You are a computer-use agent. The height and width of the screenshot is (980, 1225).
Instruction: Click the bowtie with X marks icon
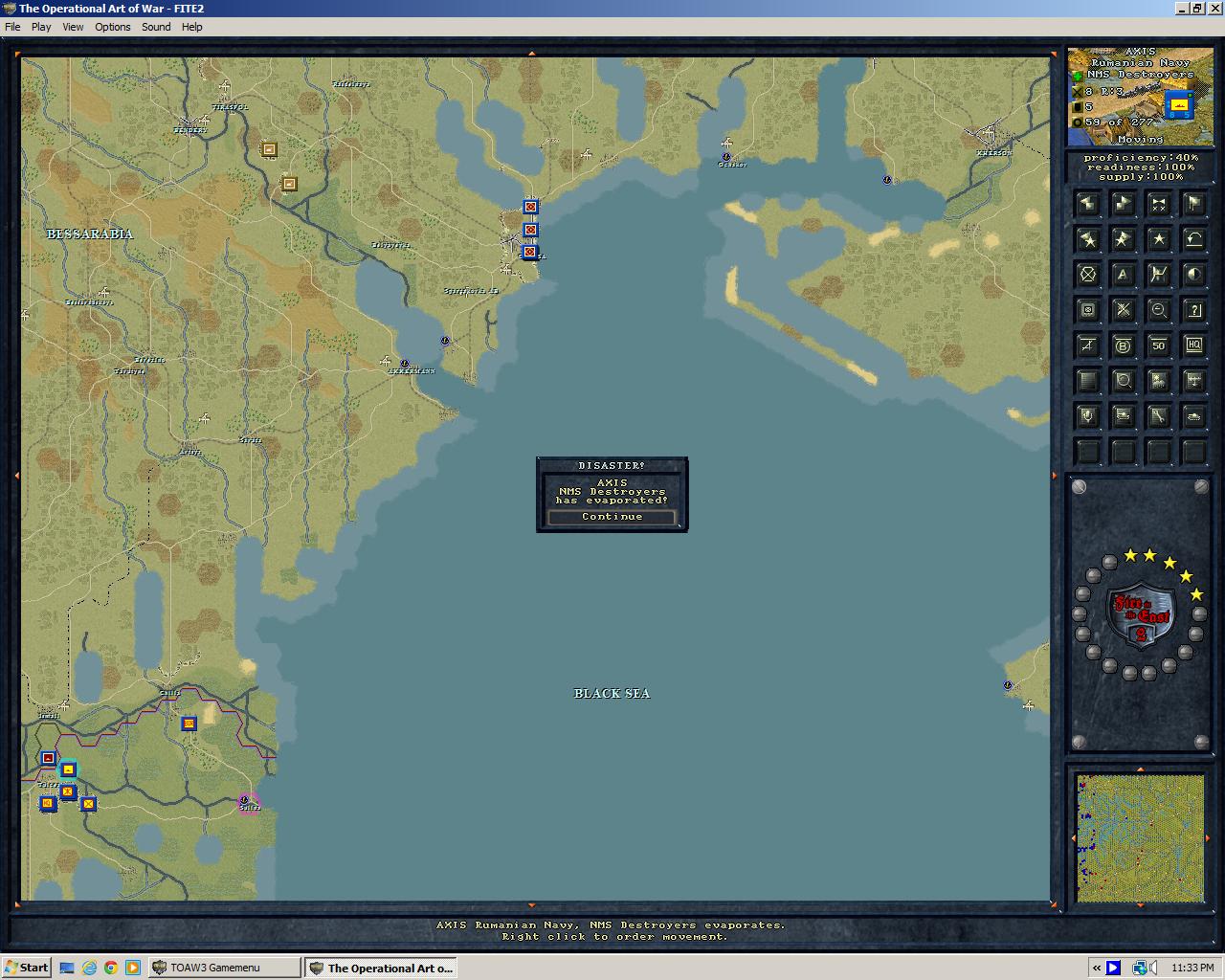click(x=1158, y=204)
